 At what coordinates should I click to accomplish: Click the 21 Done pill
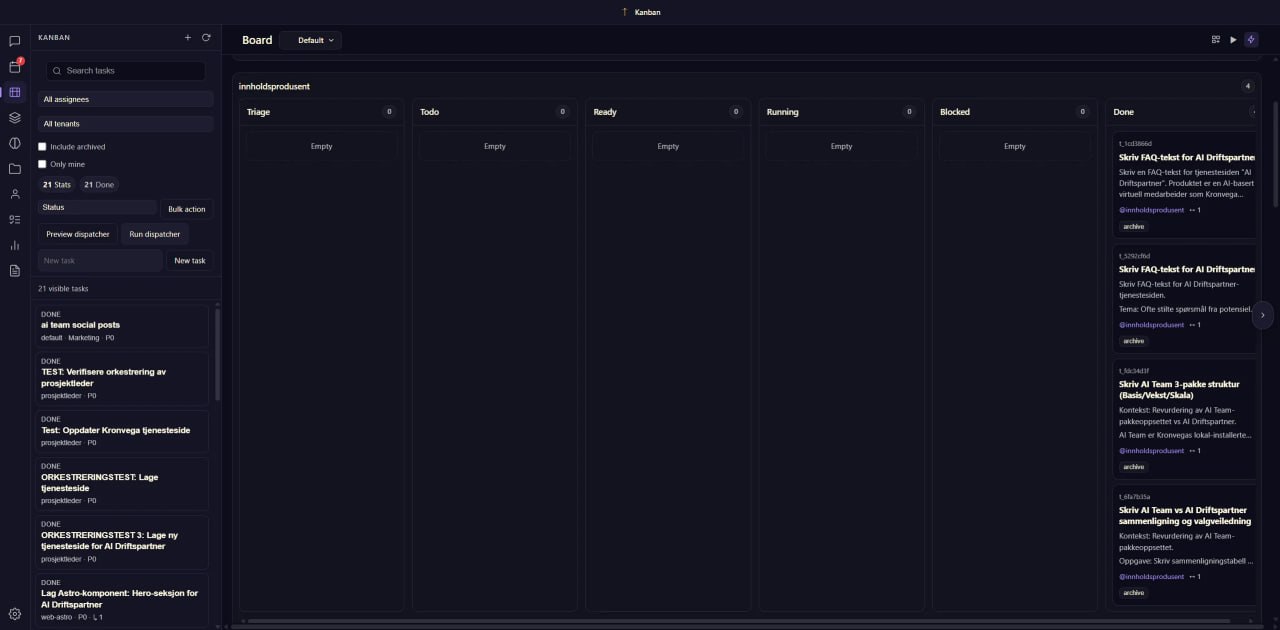pyautogui.click(x=99, y=185)
